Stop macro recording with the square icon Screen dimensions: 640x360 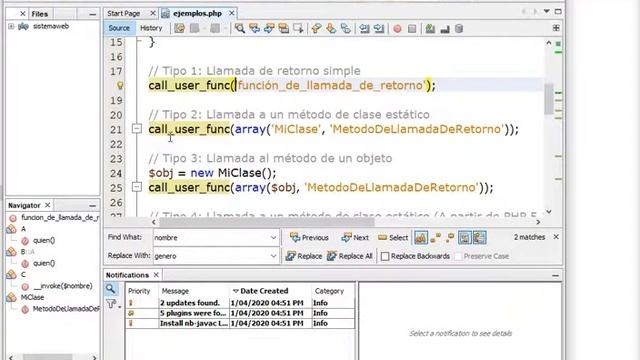point(412,29)
